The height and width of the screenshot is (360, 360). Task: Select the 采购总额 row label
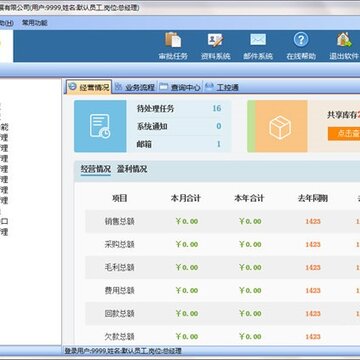coord(119,244)
